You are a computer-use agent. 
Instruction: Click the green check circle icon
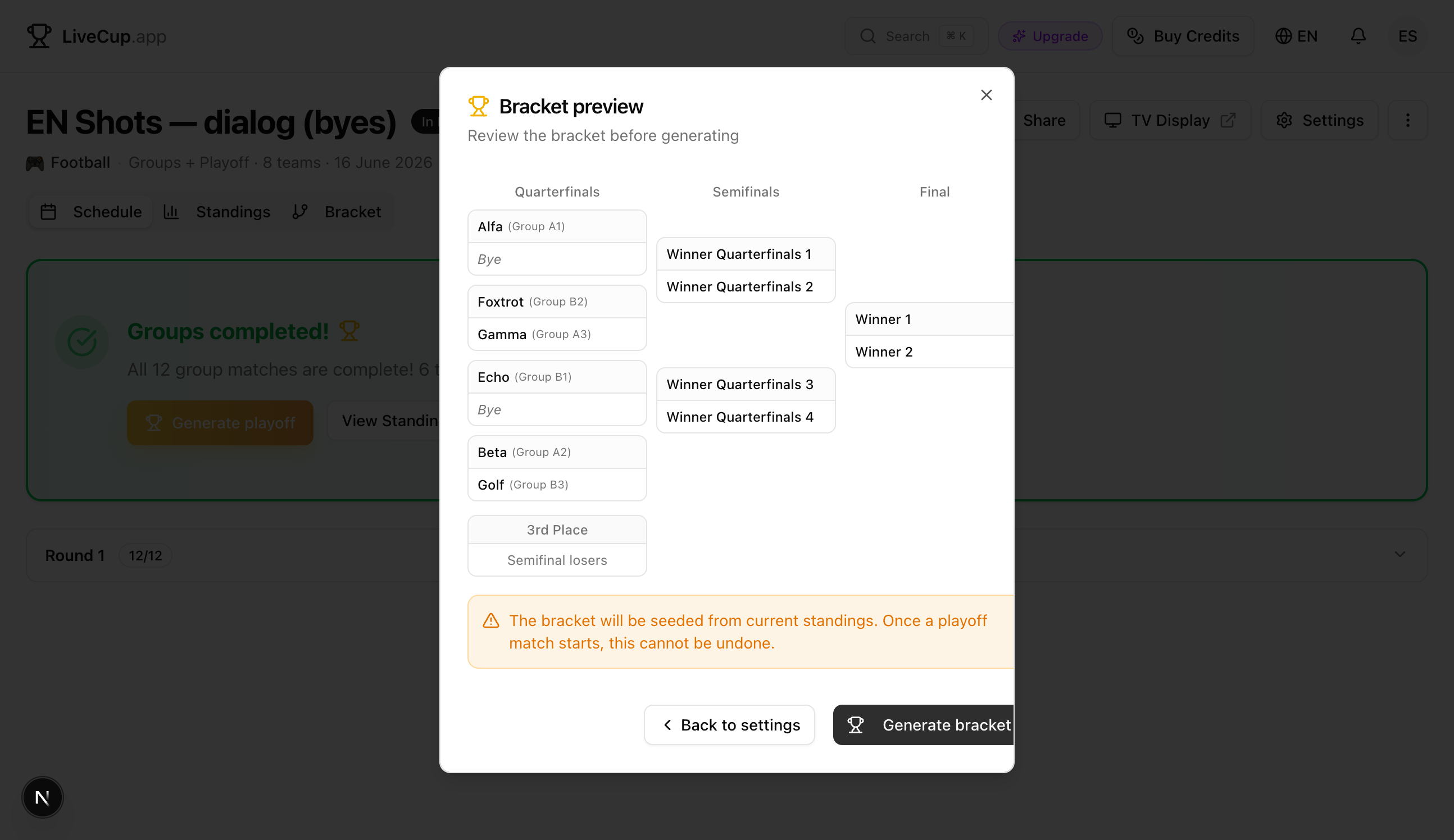(x=82, y=341)
